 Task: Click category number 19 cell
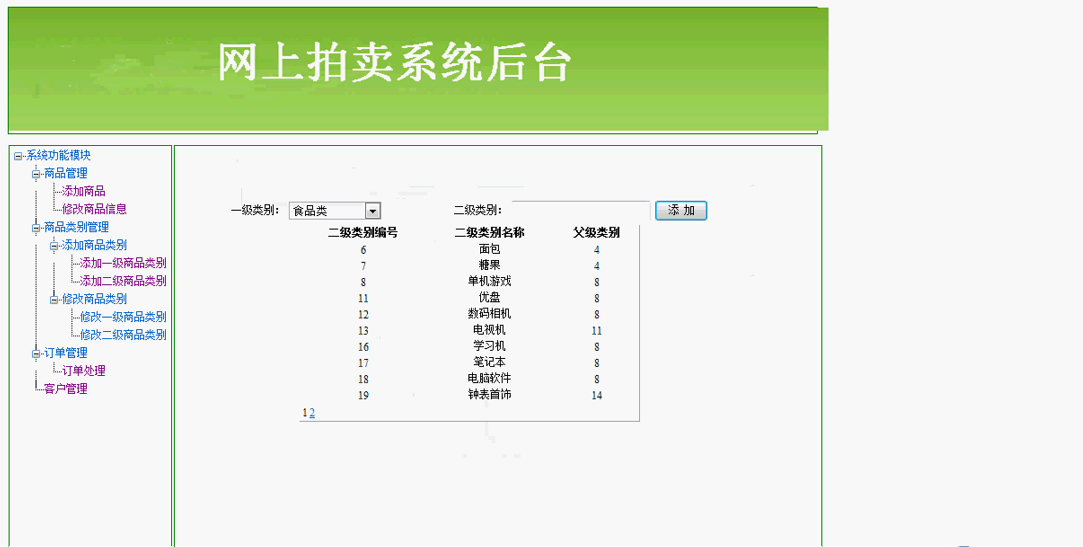tap(363, 396)
